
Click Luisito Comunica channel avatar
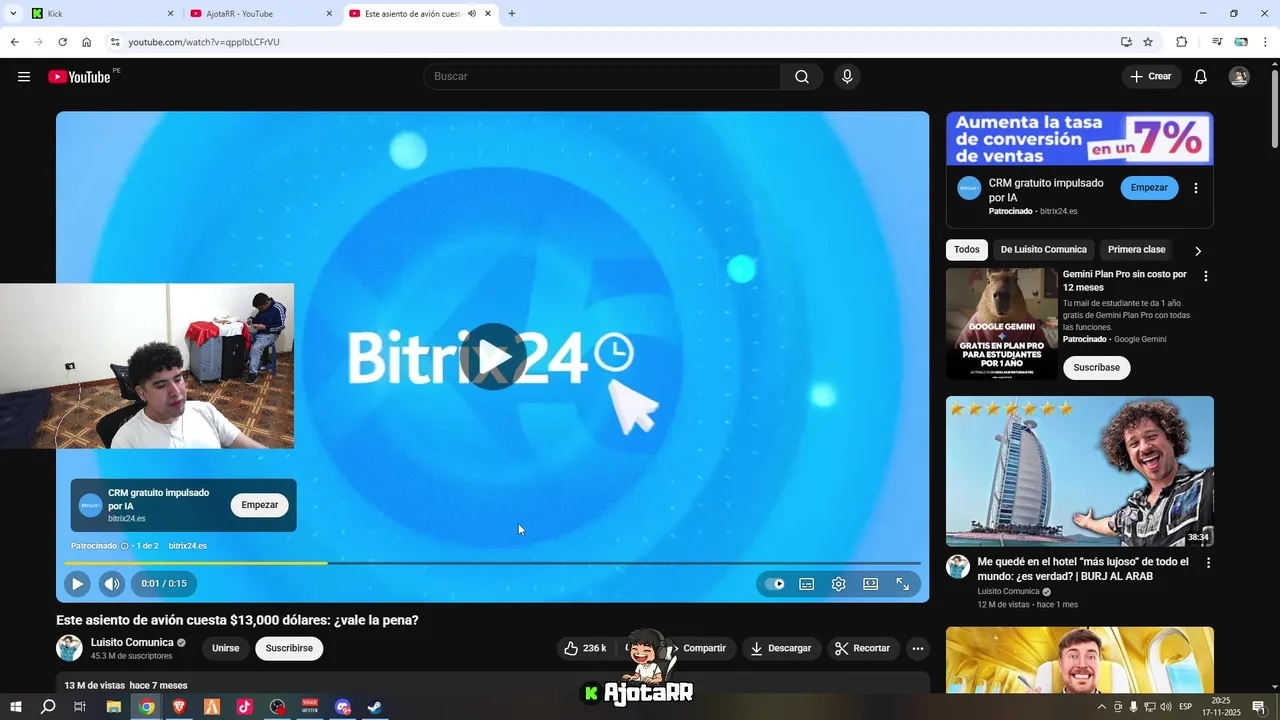(69, 648)
